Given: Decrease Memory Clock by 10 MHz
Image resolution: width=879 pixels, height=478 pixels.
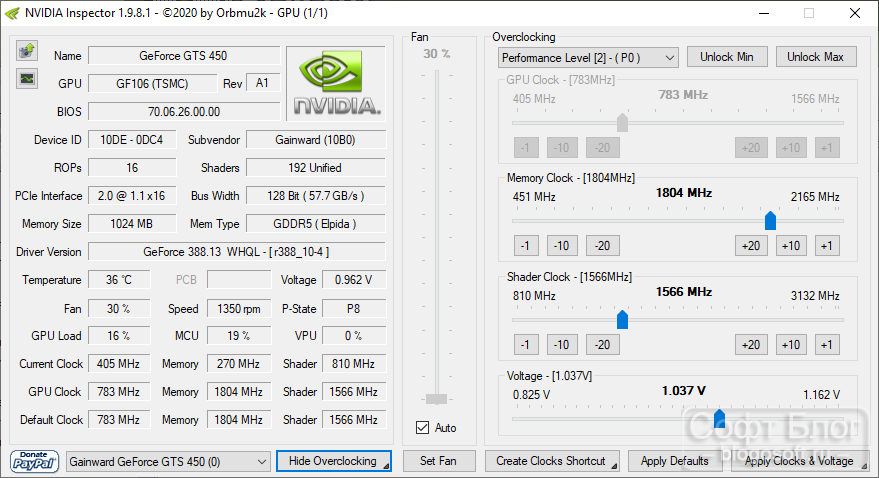Looking at the screenshot, I should coord(562,245).
